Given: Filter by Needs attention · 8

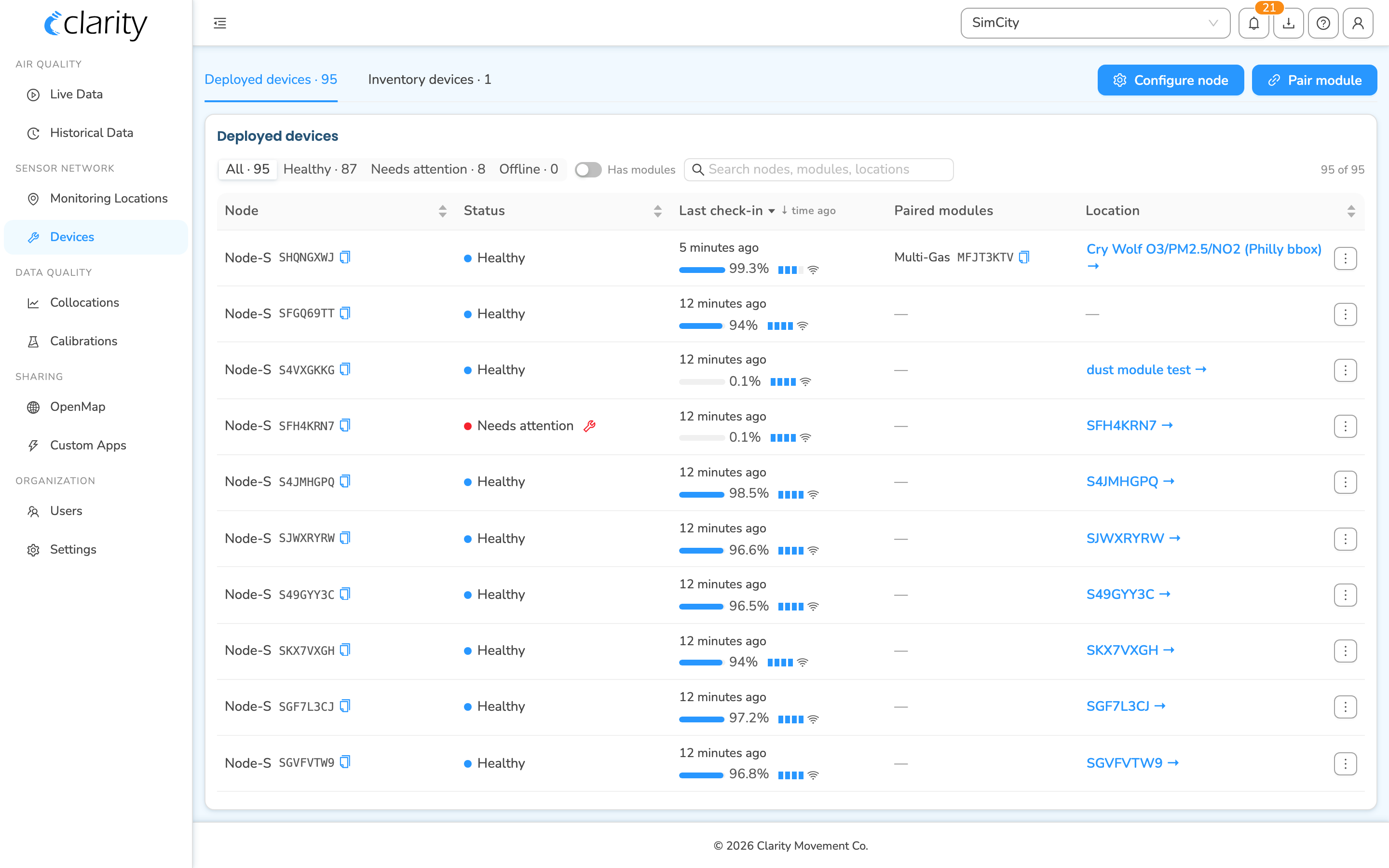Looking at the screenshot, I should 428,169.
